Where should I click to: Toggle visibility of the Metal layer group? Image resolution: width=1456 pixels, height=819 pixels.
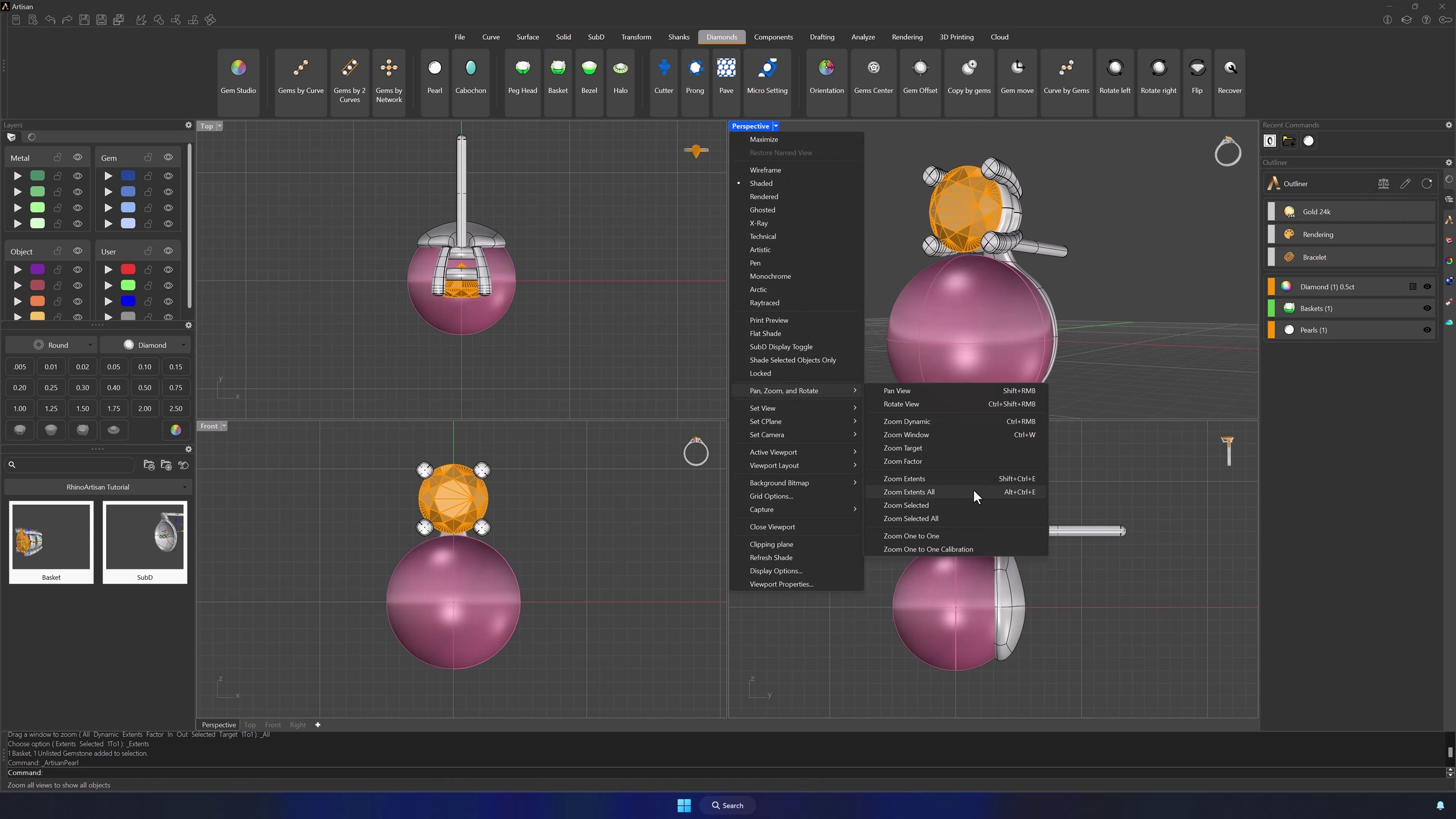click(x=78, y=157)
